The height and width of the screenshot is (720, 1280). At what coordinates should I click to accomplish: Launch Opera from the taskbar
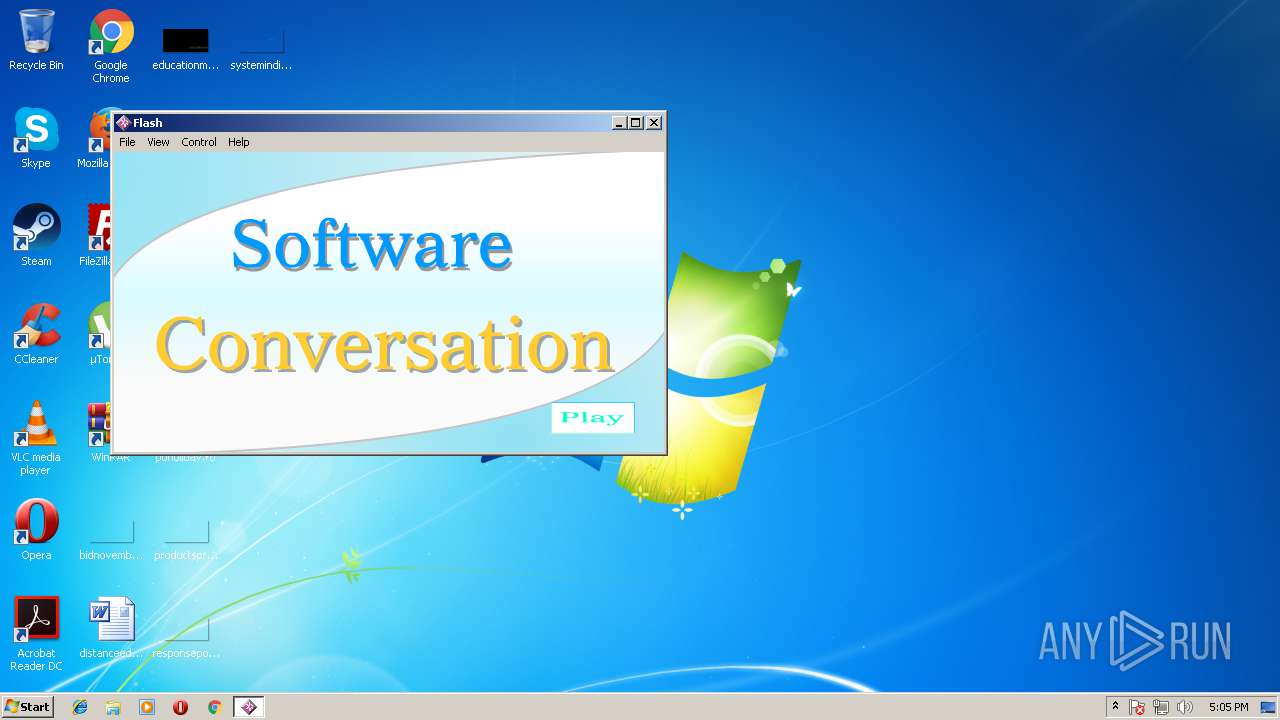pos(181,707)
